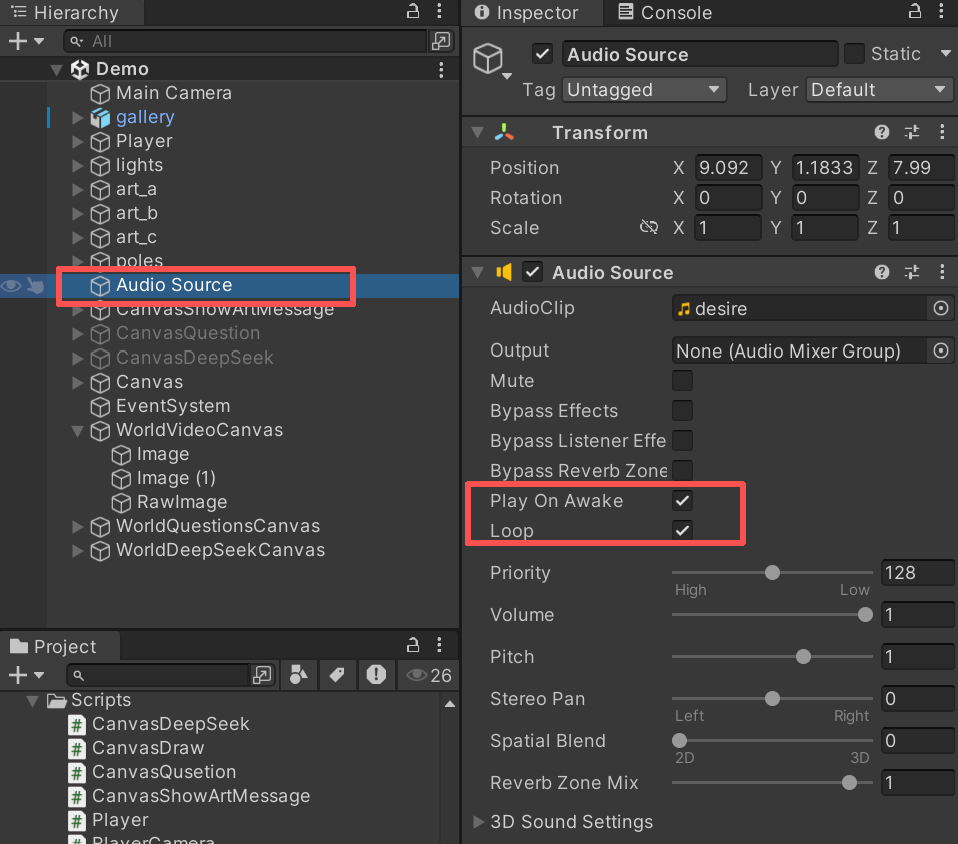This screenshot has width=958, height=844.
Task: Open Project panel three-dot menu
Action: coord(439,645)
